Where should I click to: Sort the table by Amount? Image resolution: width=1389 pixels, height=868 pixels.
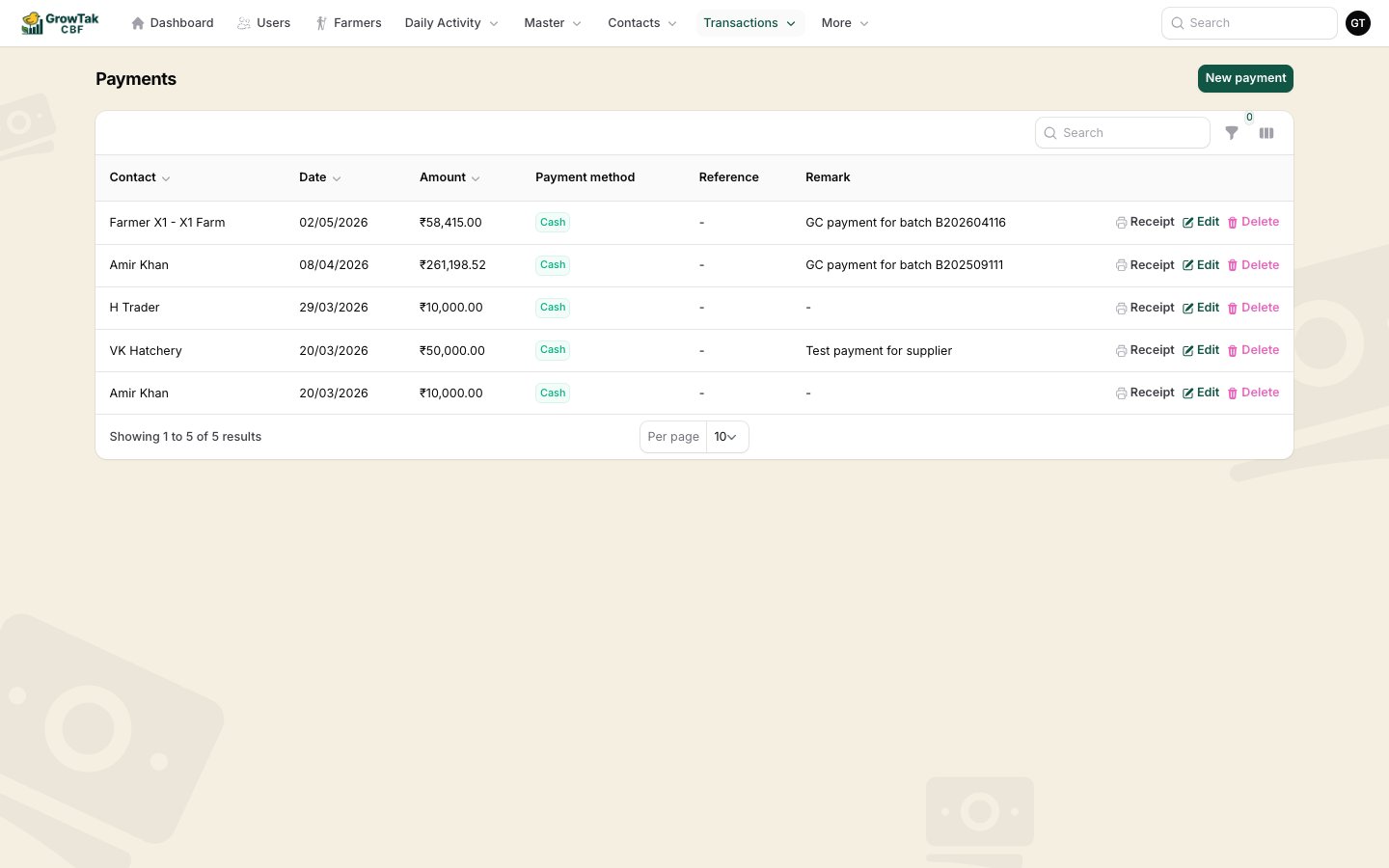point(449,177)
